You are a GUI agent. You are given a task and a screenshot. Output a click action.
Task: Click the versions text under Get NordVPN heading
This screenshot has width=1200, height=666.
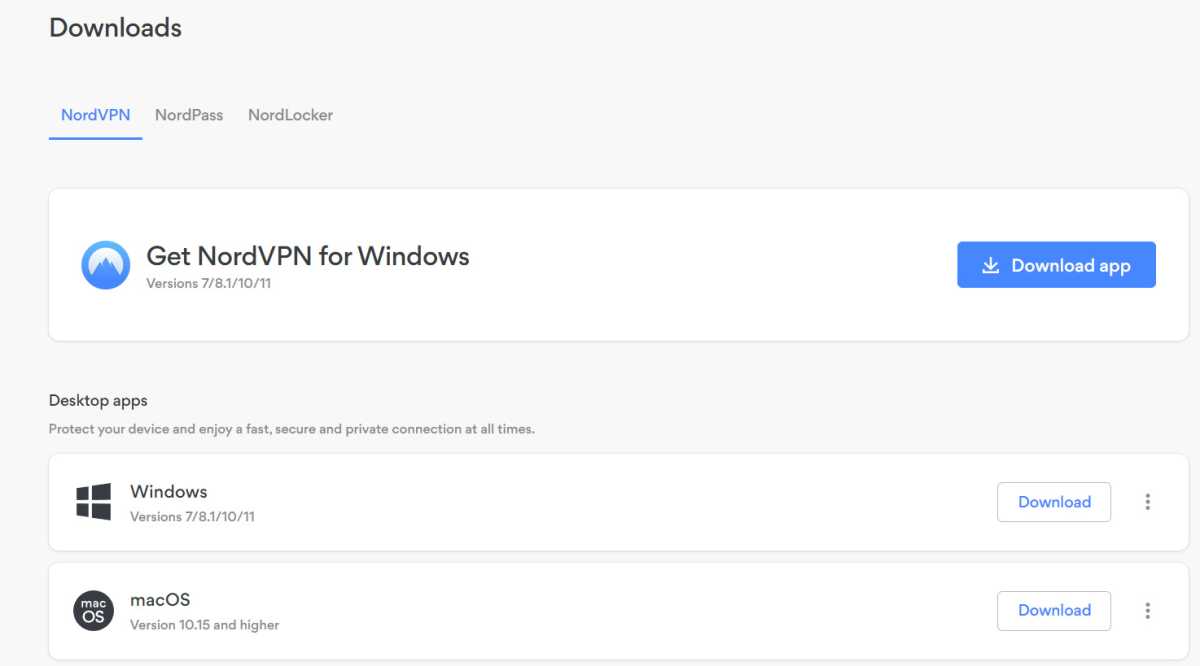tap(209, 283)
